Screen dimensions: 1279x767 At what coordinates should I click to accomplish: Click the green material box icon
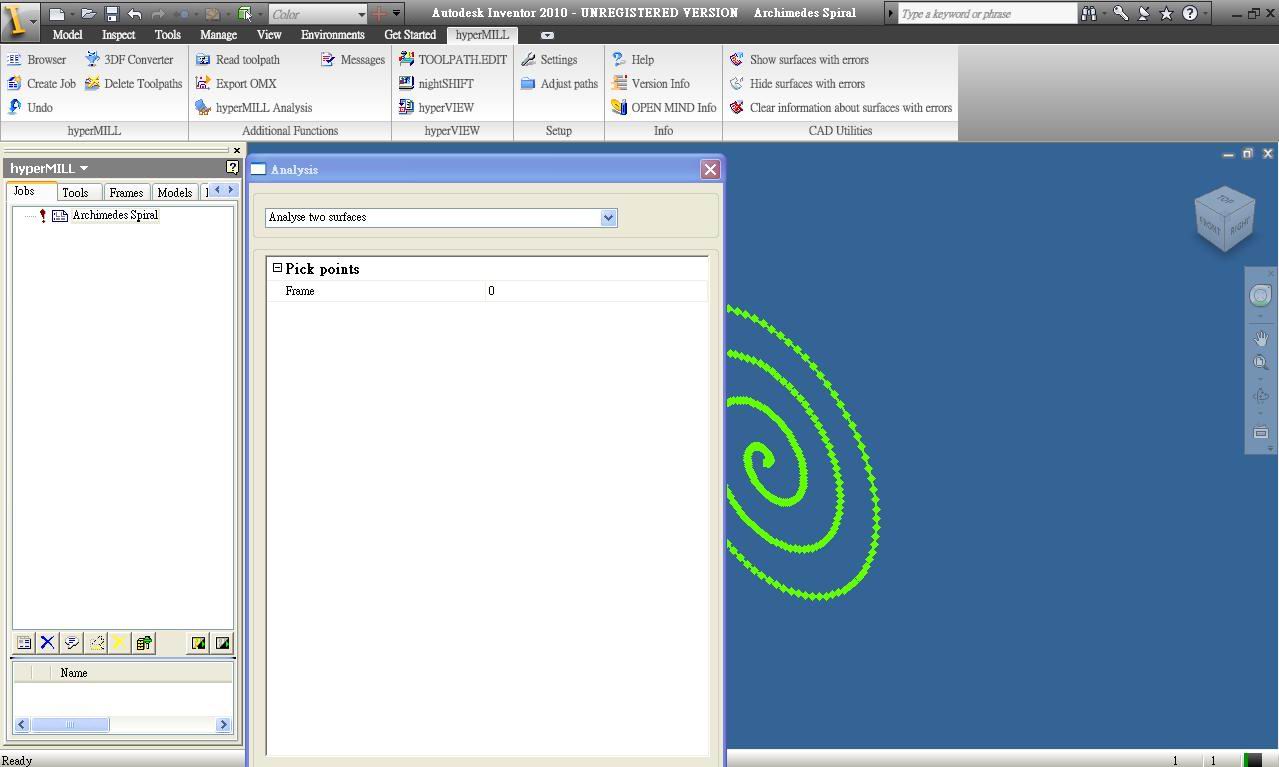pos(244,14)
